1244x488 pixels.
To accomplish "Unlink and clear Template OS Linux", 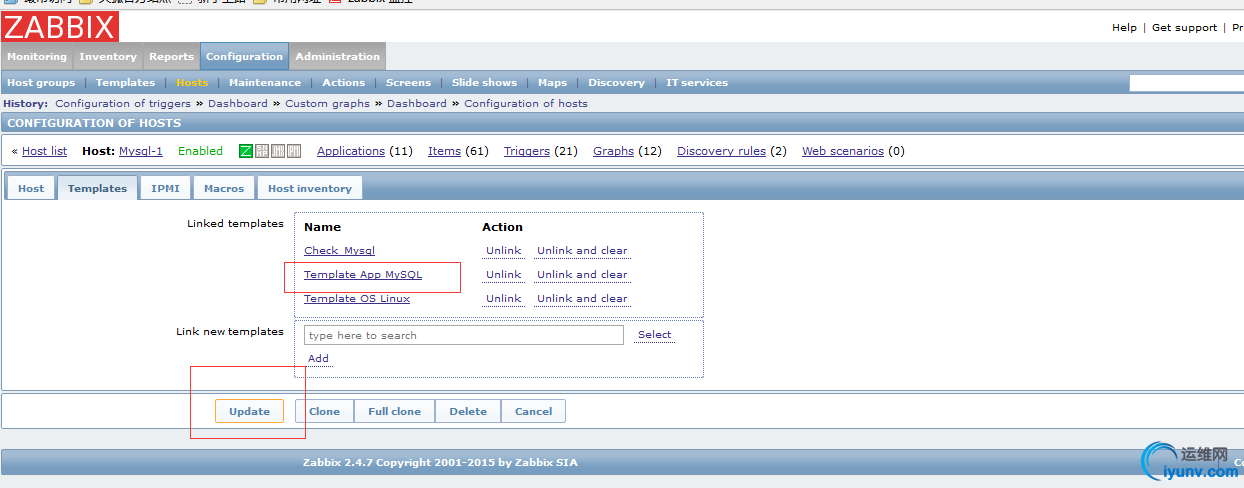I will click(582, 299).
